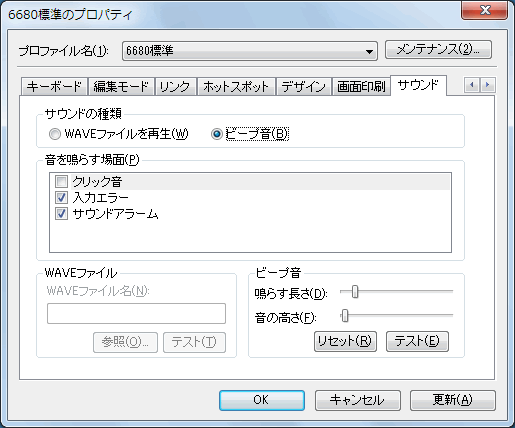Uncheck the 入力エラー checkbox
The width and height of the screenshot is (515, 428).
point(61,198)
